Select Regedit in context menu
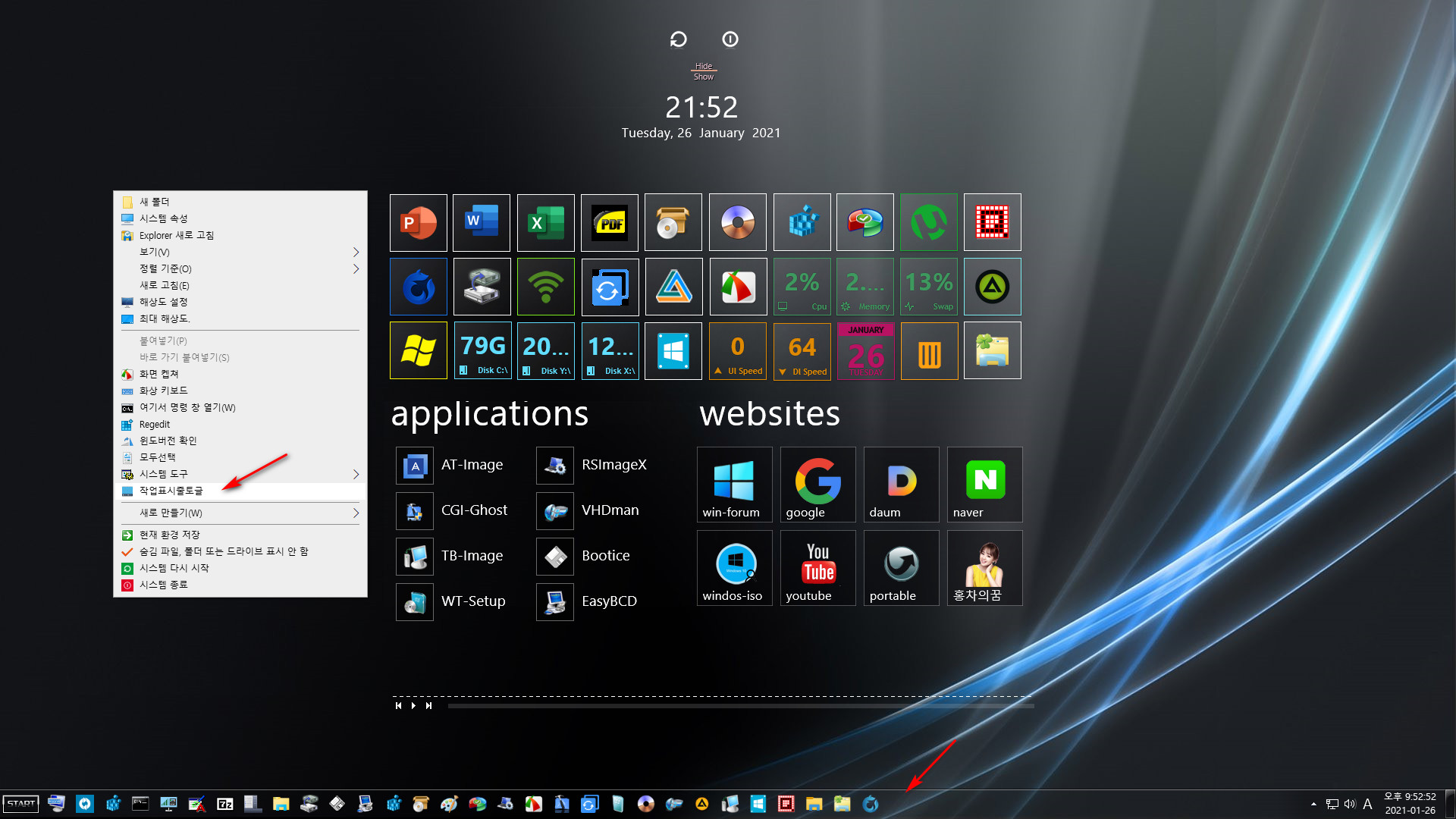1456x819 pixels. [x=240, y=424]
